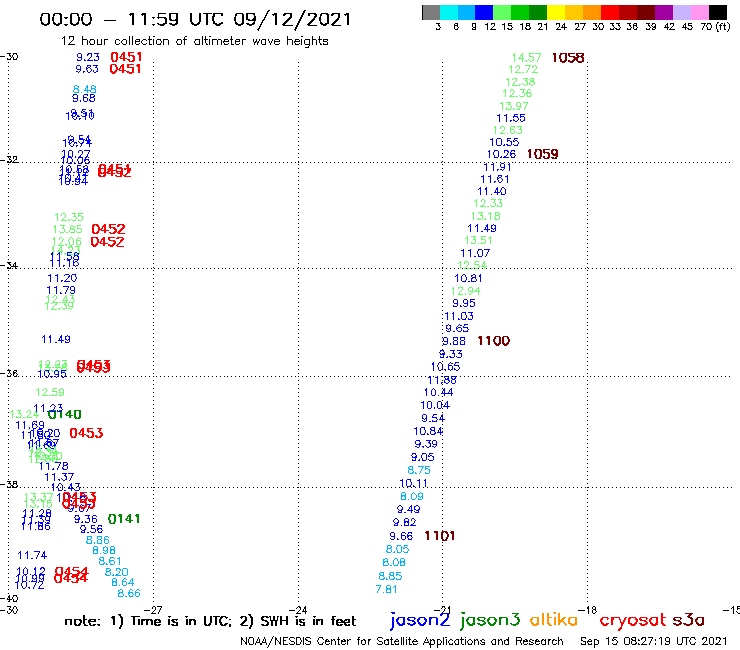
Task: Click wave height value 13.85
Action: pyautogui.click(x=67, y=229)
